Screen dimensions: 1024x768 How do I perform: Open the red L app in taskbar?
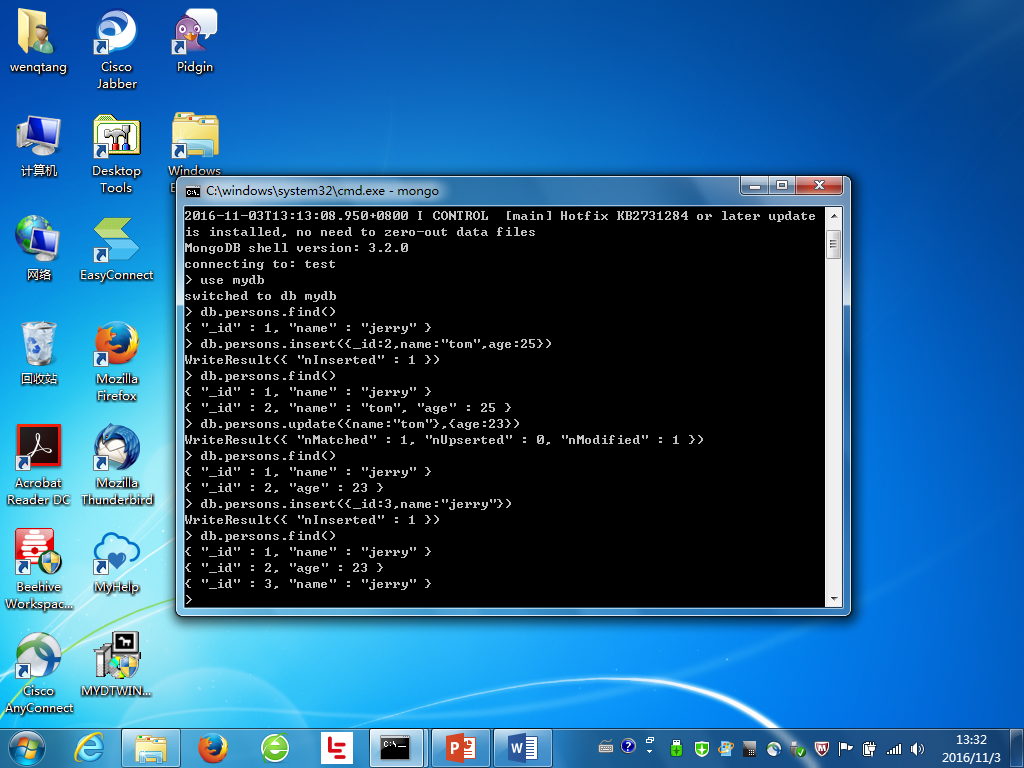click(337, 748)
